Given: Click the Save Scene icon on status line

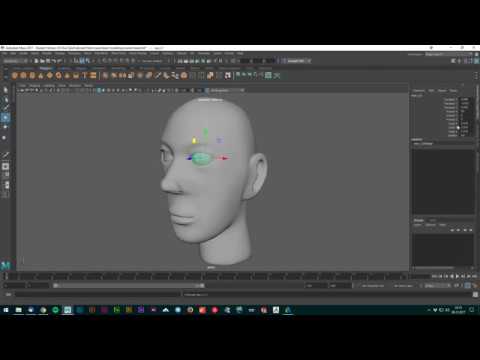Looking at the screenshot, I should [x=48, y=61].
